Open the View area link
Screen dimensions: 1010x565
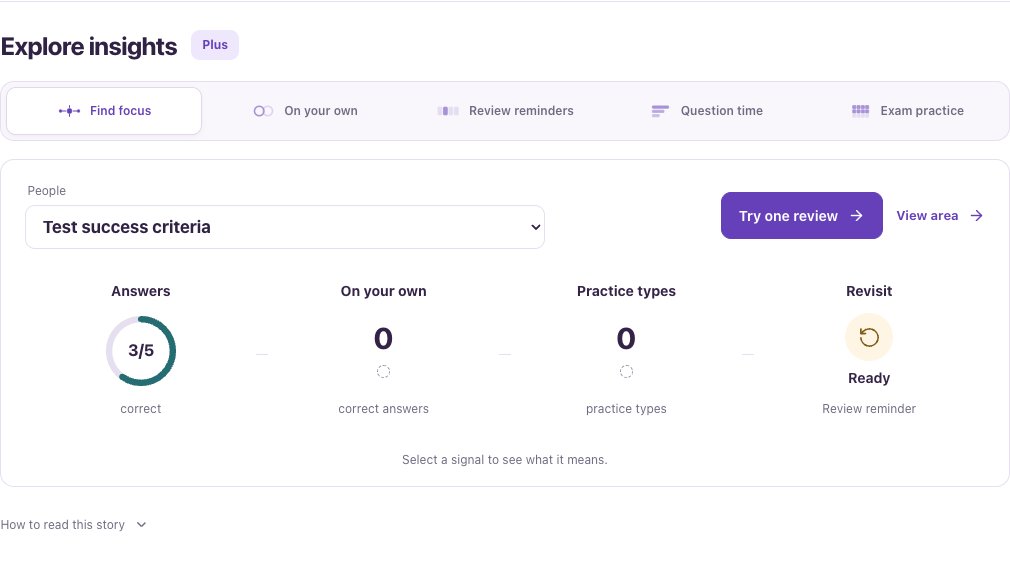[x=940, y=216]
